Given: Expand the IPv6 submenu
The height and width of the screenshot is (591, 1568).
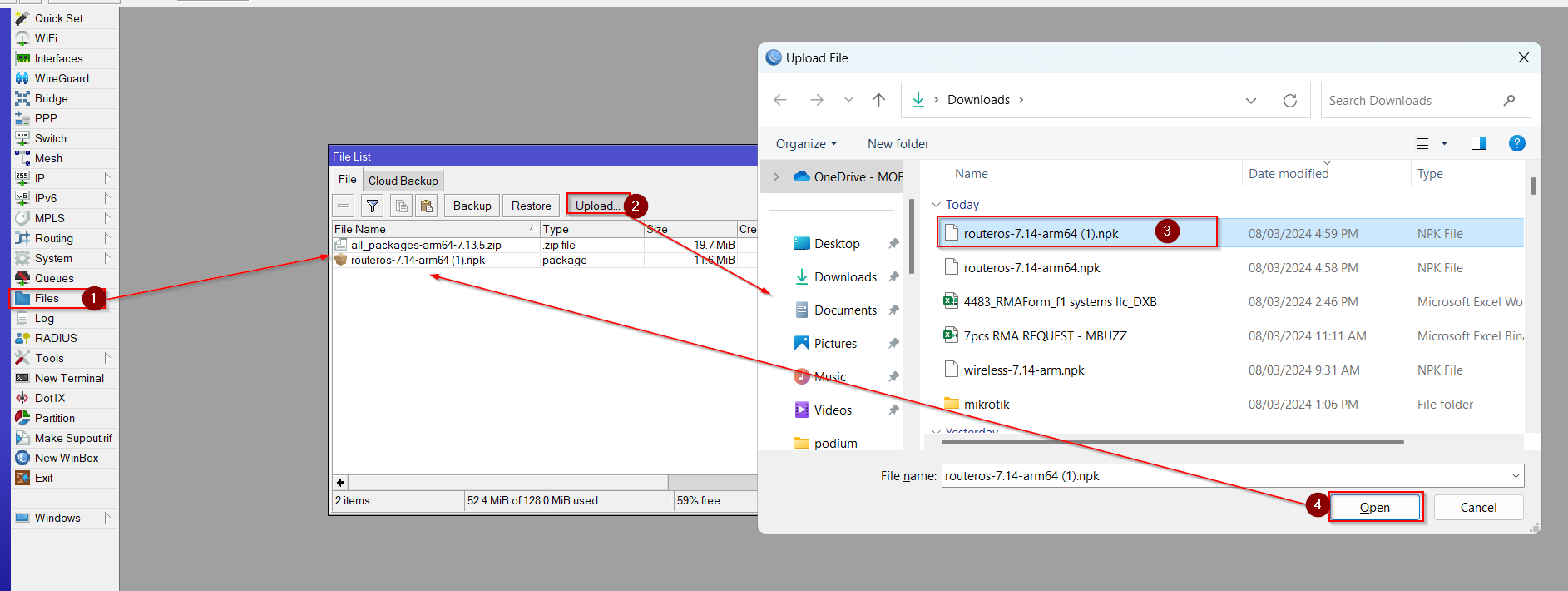Looking at the screenshot, I should (107, 198).
